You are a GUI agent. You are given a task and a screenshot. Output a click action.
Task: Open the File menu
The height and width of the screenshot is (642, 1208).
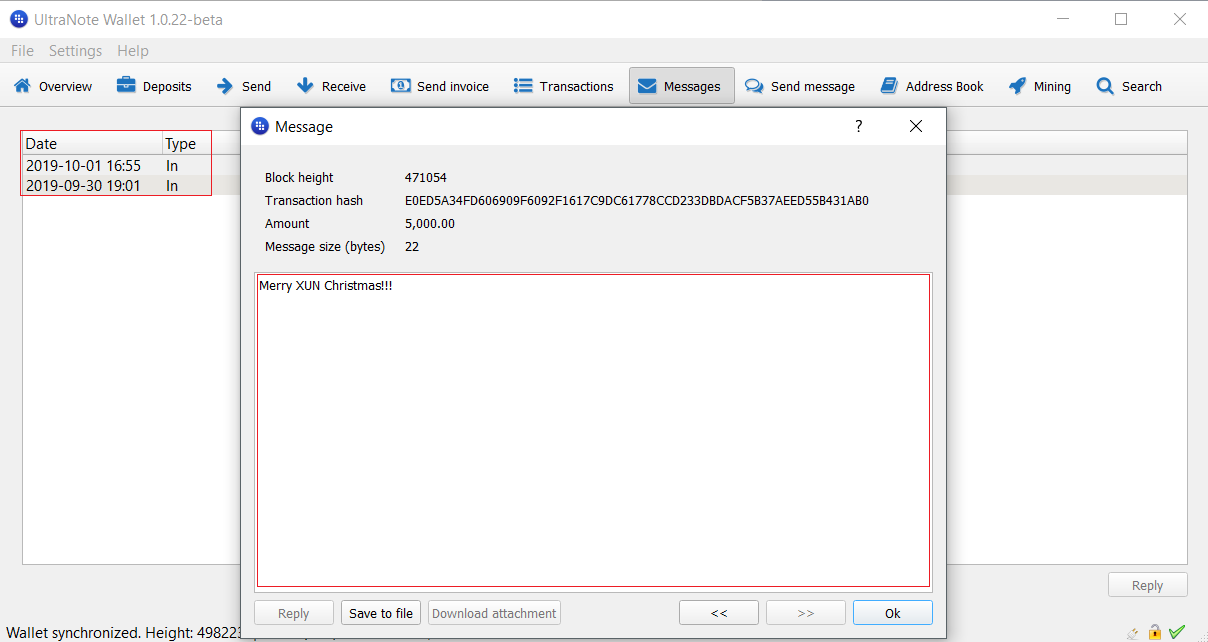[22, 51]
